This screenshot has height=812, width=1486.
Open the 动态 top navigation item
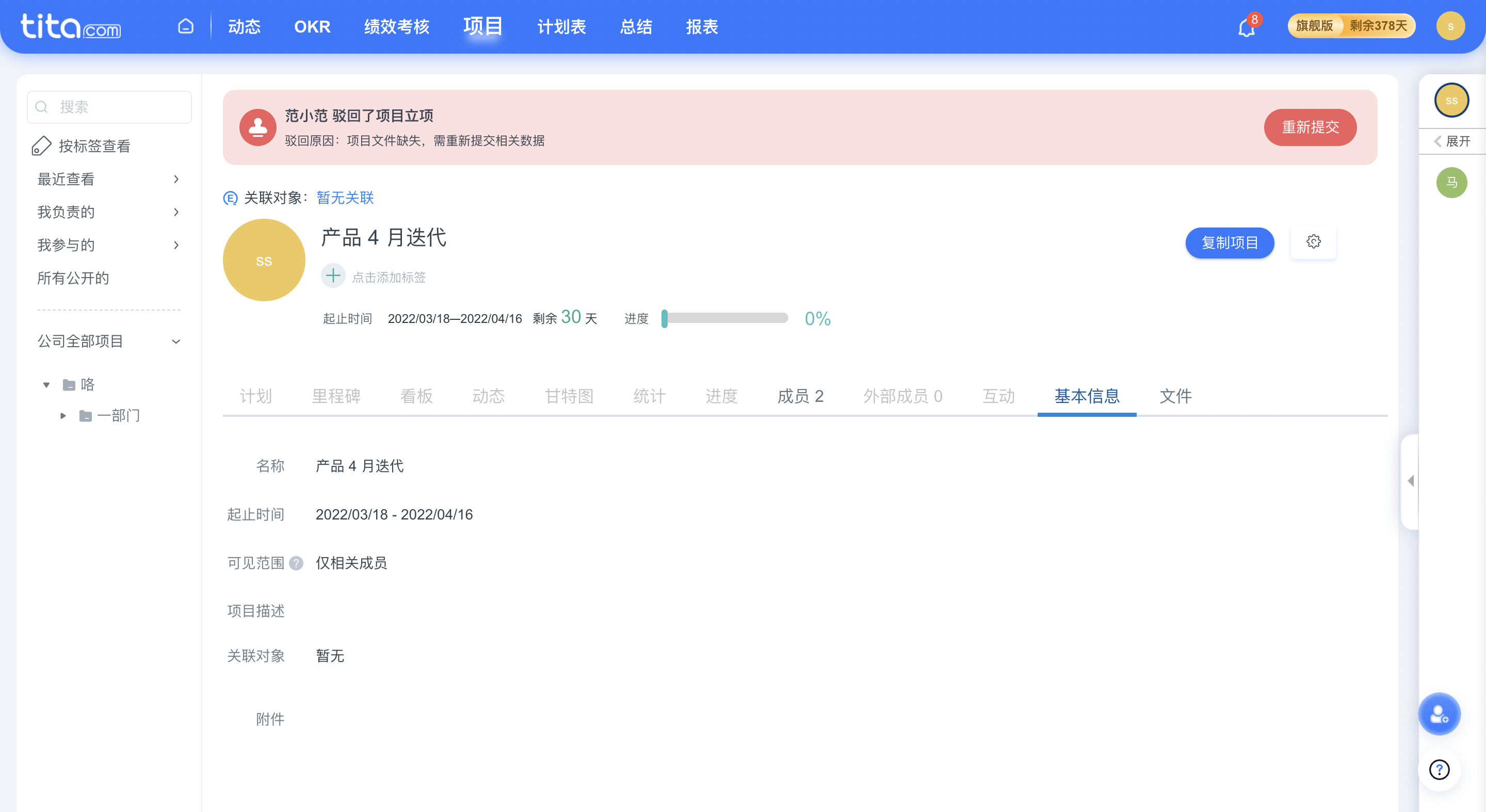point(244,26)
